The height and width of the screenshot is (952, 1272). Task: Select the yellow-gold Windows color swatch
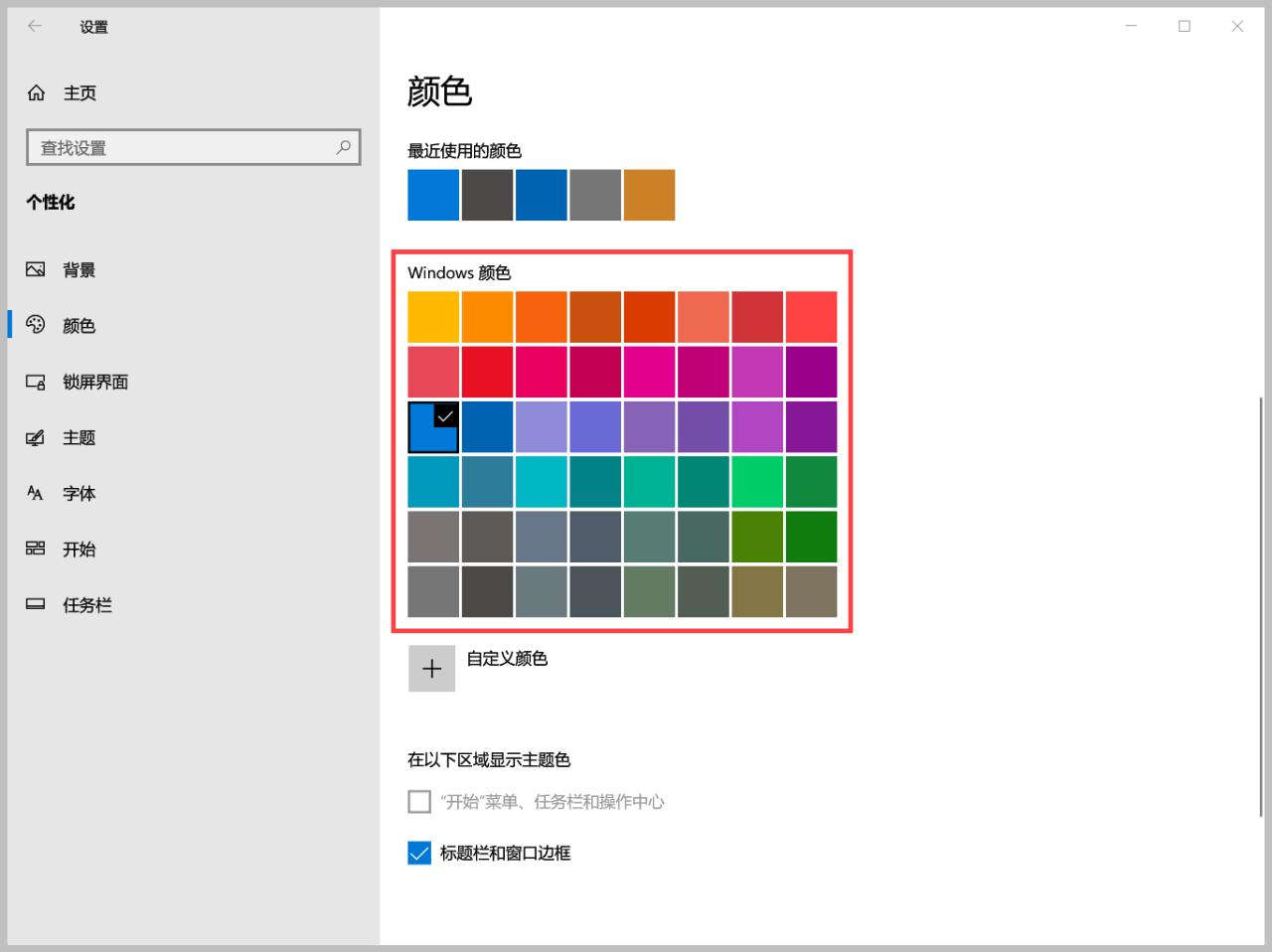[433, 316]
